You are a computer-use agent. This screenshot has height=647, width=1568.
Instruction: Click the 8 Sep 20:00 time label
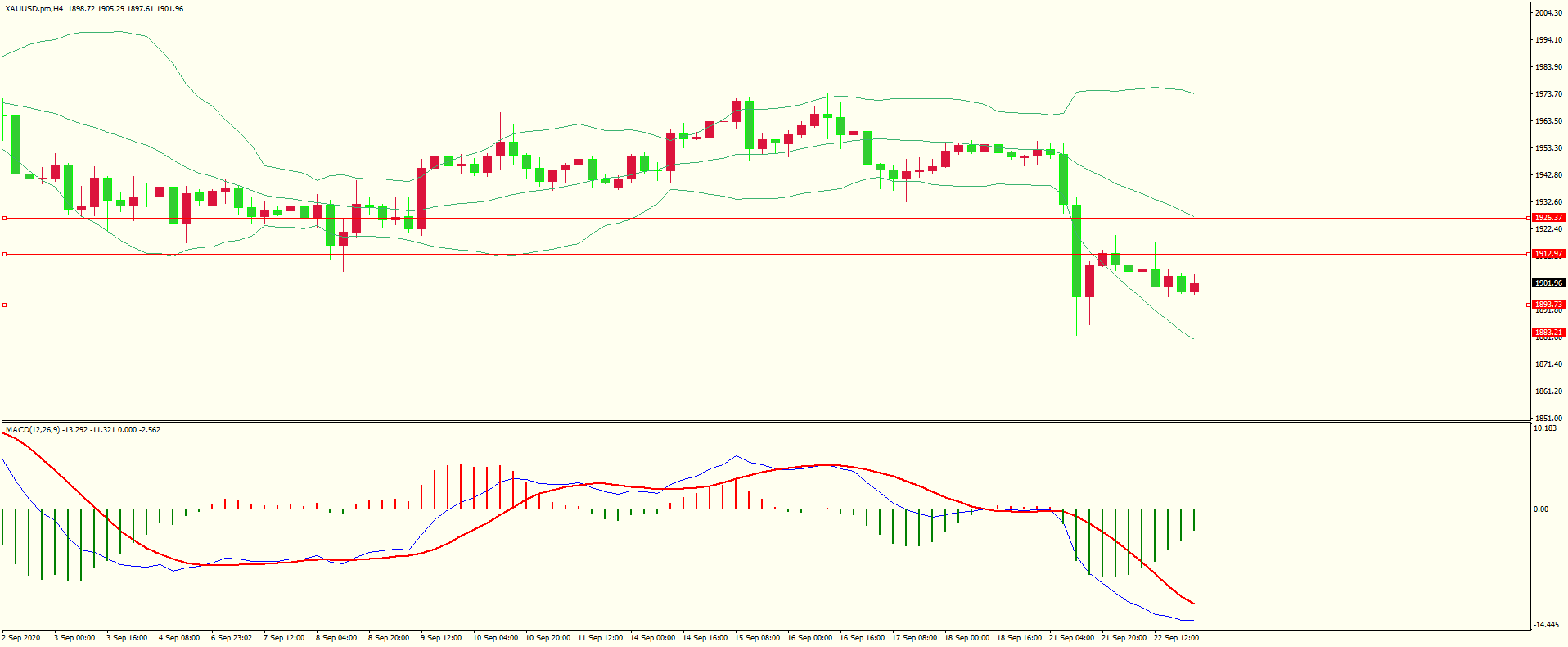pos(389,637)
